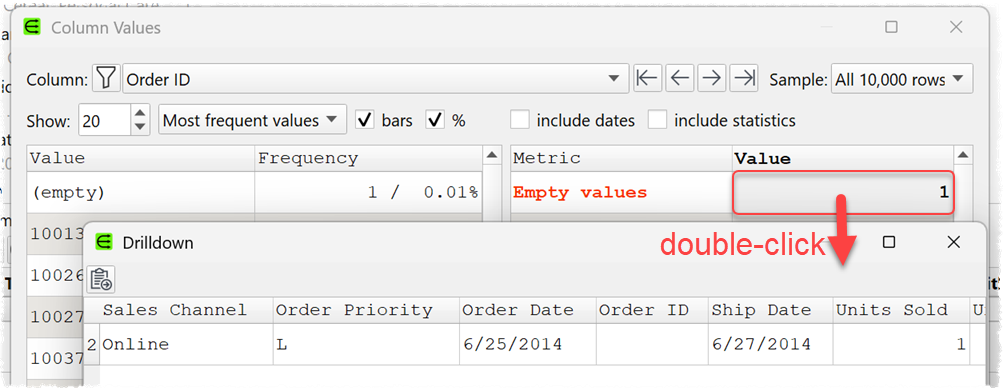Screen dimensions: 1003x391
Task: Jump to first column arrow button
Action: point(647,79)
